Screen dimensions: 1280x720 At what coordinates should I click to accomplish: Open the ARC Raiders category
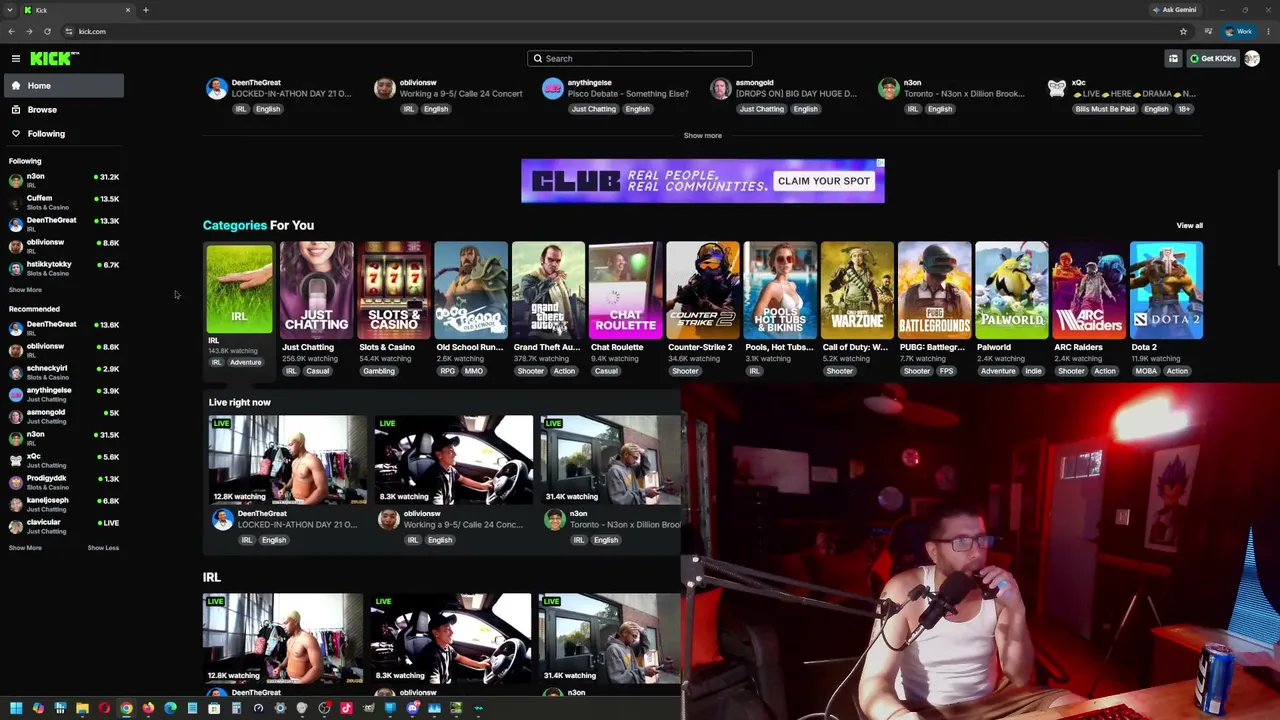click(1088, 291)
